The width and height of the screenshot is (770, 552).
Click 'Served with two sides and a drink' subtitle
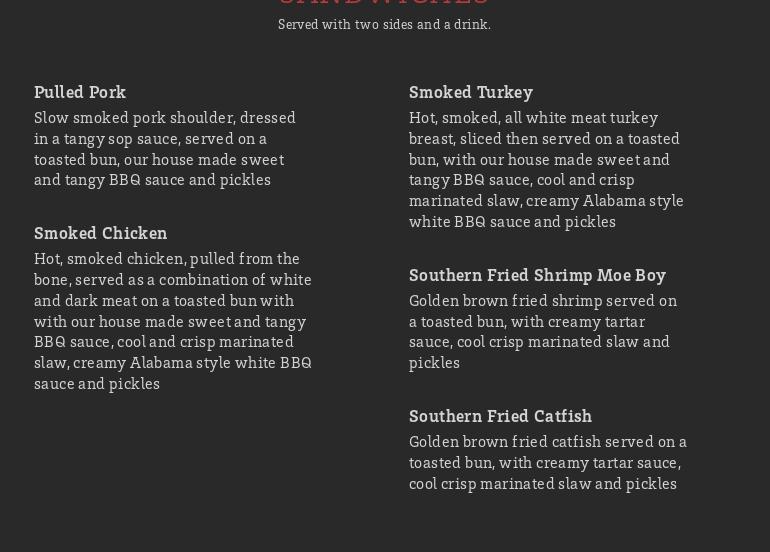click(x=384, y=25)
